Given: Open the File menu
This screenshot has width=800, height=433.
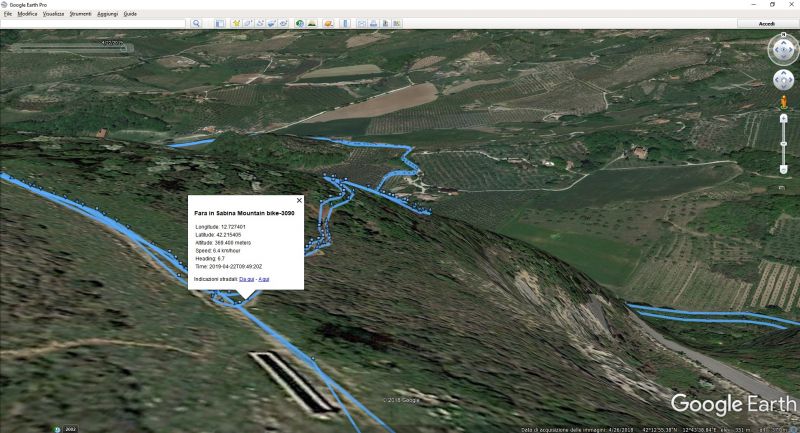Looking at the screenshot, I should pyautogui.click(x=8, y=14).
